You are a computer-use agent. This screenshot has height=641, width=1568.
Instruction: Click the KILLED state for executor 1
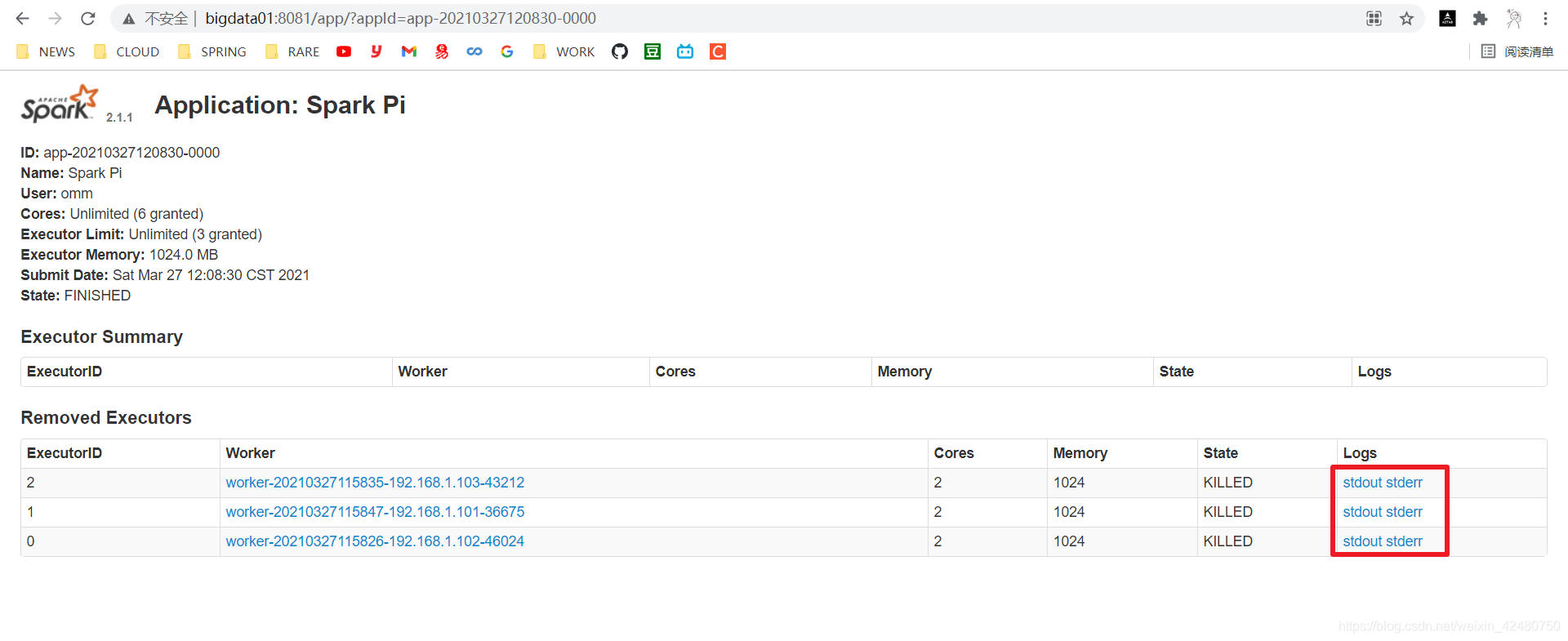pos(1227,512)
